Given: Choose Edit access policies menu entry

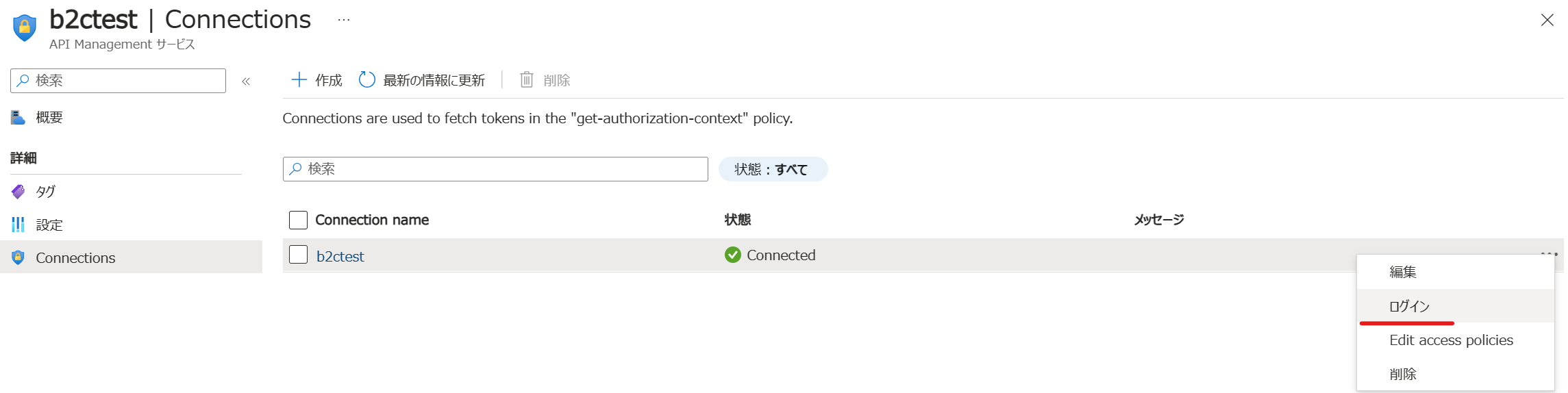Looking at the screenshot, I should (1451, 340).
